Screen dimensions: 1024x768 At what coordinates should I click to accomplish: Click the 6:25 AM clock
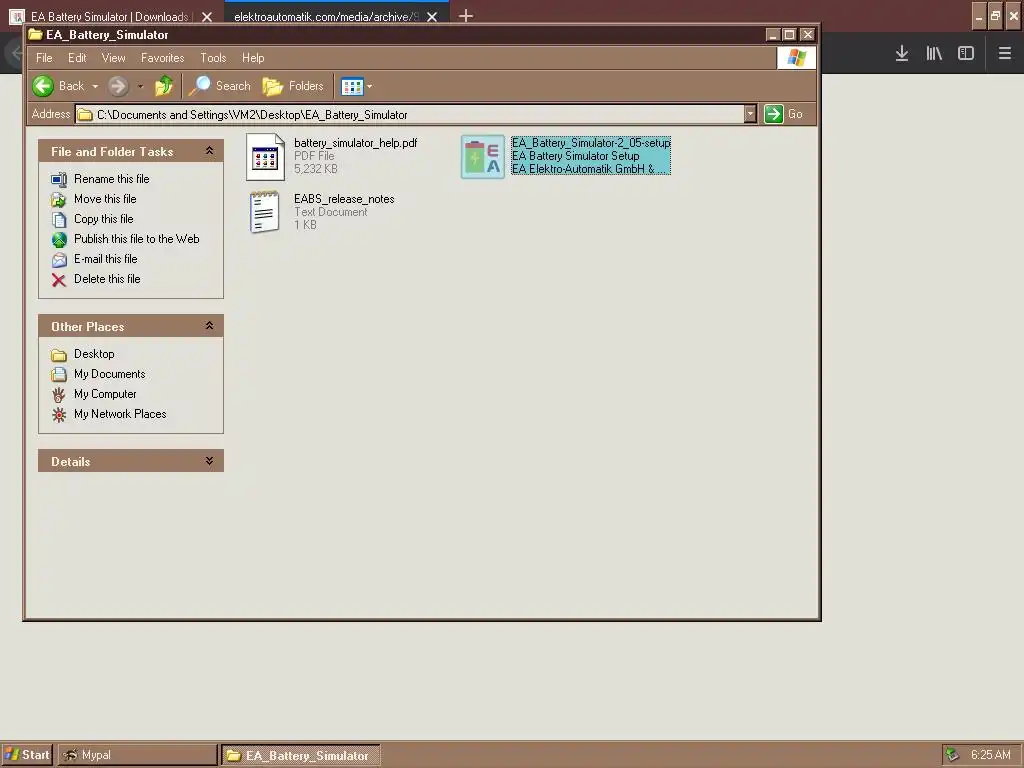click(x=990, y=755)
